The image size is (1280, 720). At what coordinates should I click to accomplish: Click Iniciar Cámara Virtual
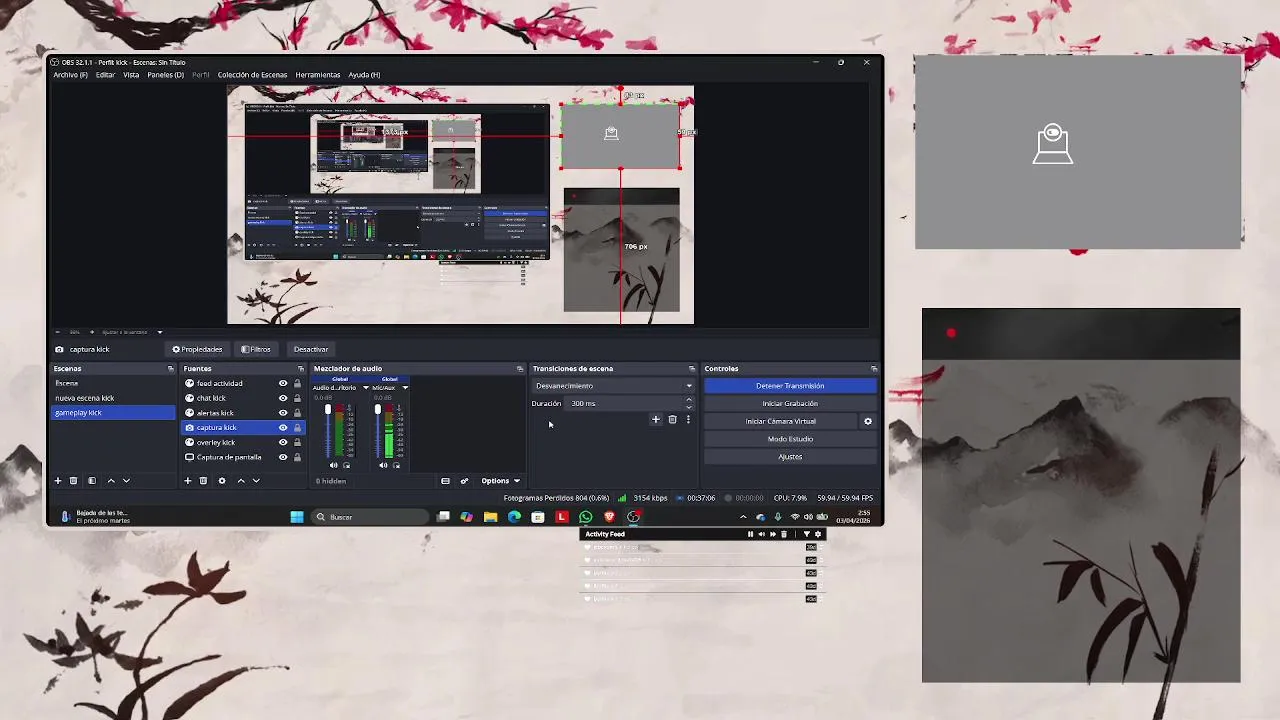point(781,421)
